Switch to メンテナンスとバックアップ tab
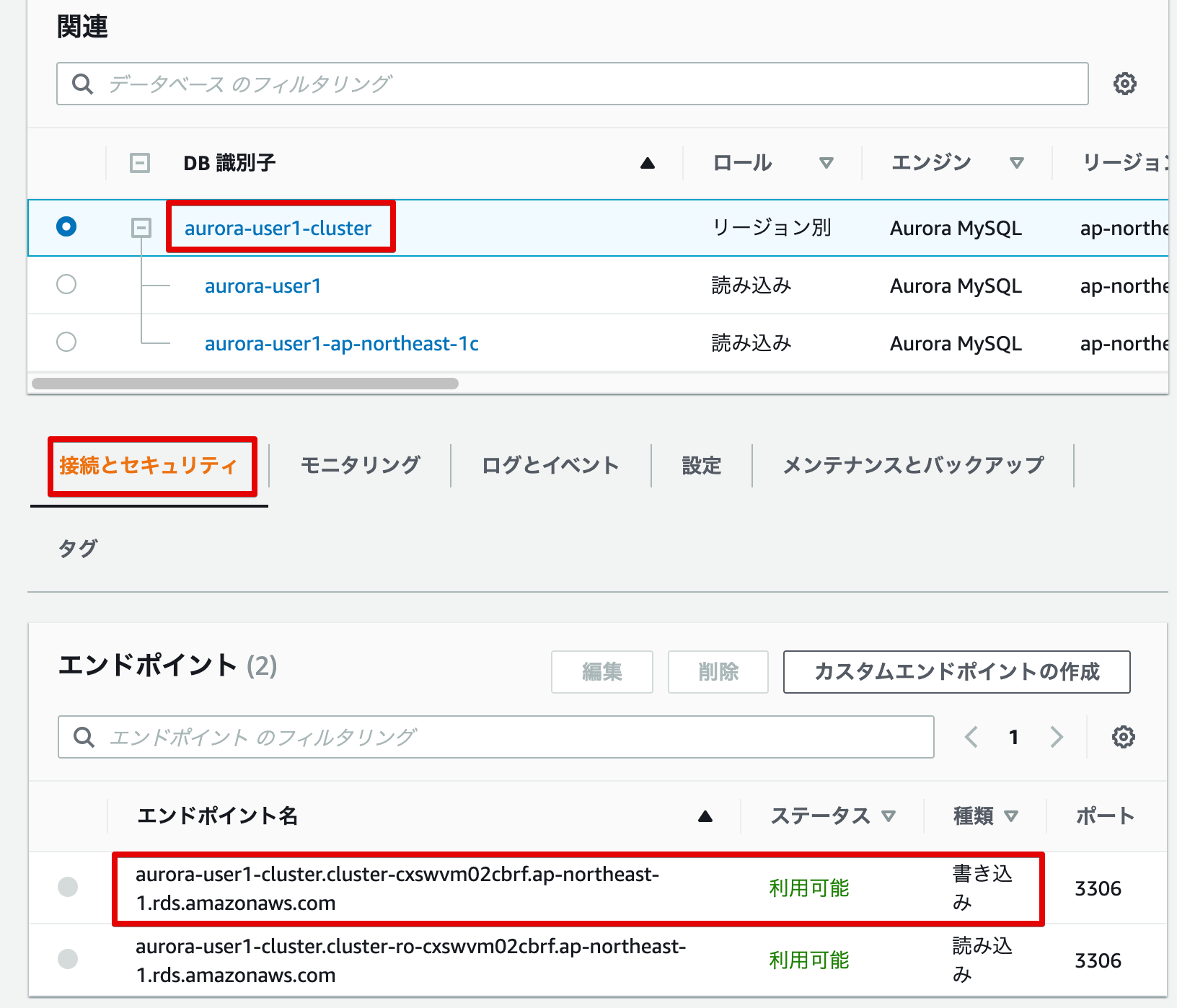The image size is (1177, 1008). pos(914,466)
